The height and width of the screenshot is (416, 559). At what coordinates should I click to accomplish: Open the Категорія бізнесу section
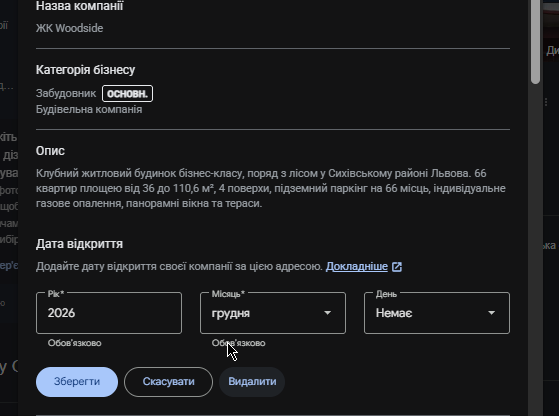coord(85,70)
